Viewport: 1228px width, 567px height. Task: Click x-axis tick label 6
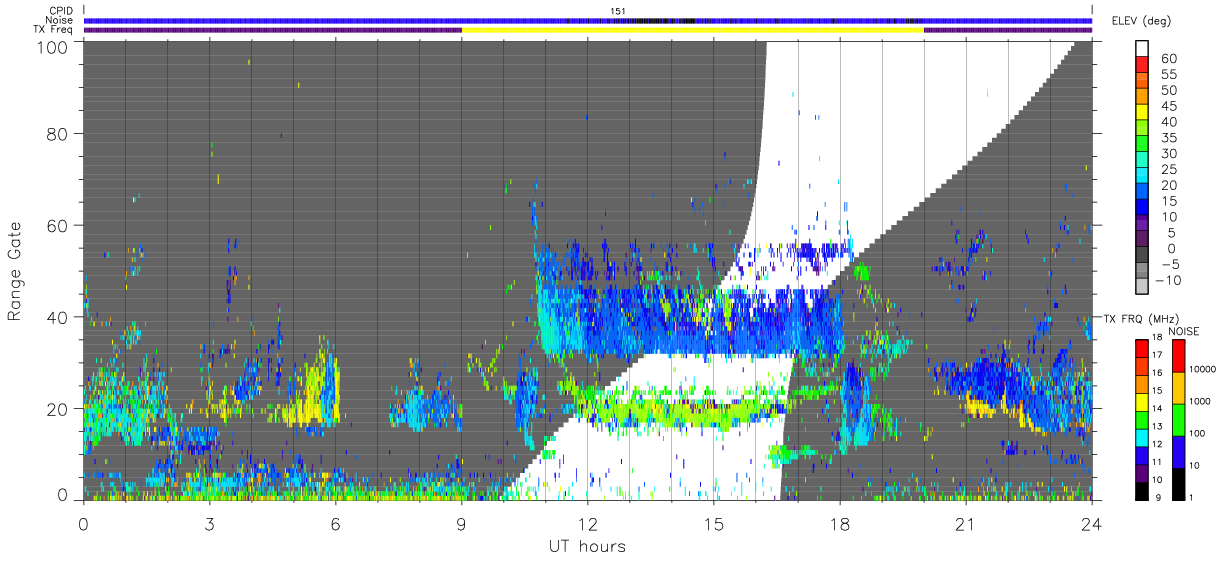click(x=335, y=524)
